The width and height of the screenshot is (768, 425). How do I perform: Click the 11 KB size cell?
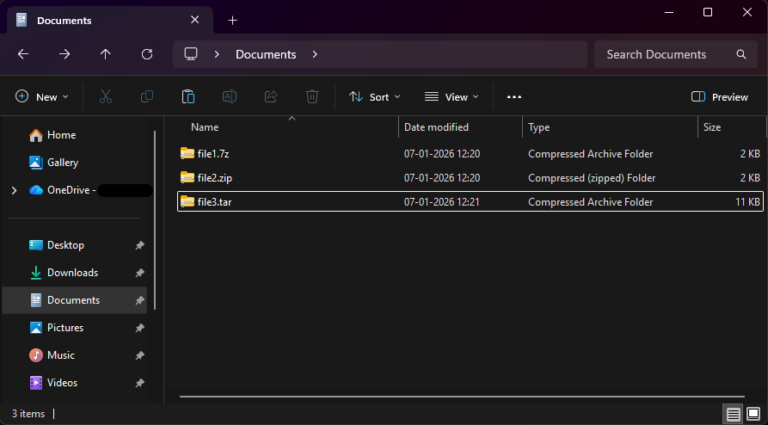click(x=747, y=202)
